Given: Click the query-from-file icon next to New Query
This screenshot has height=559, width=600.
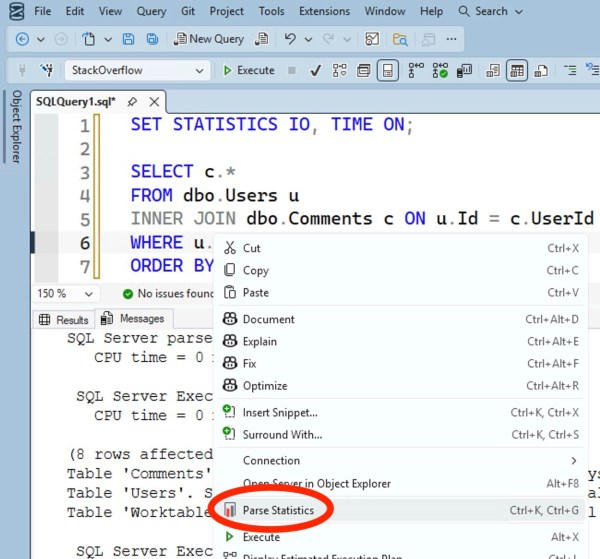Looking at the screenshot, I should coord(262,39).
